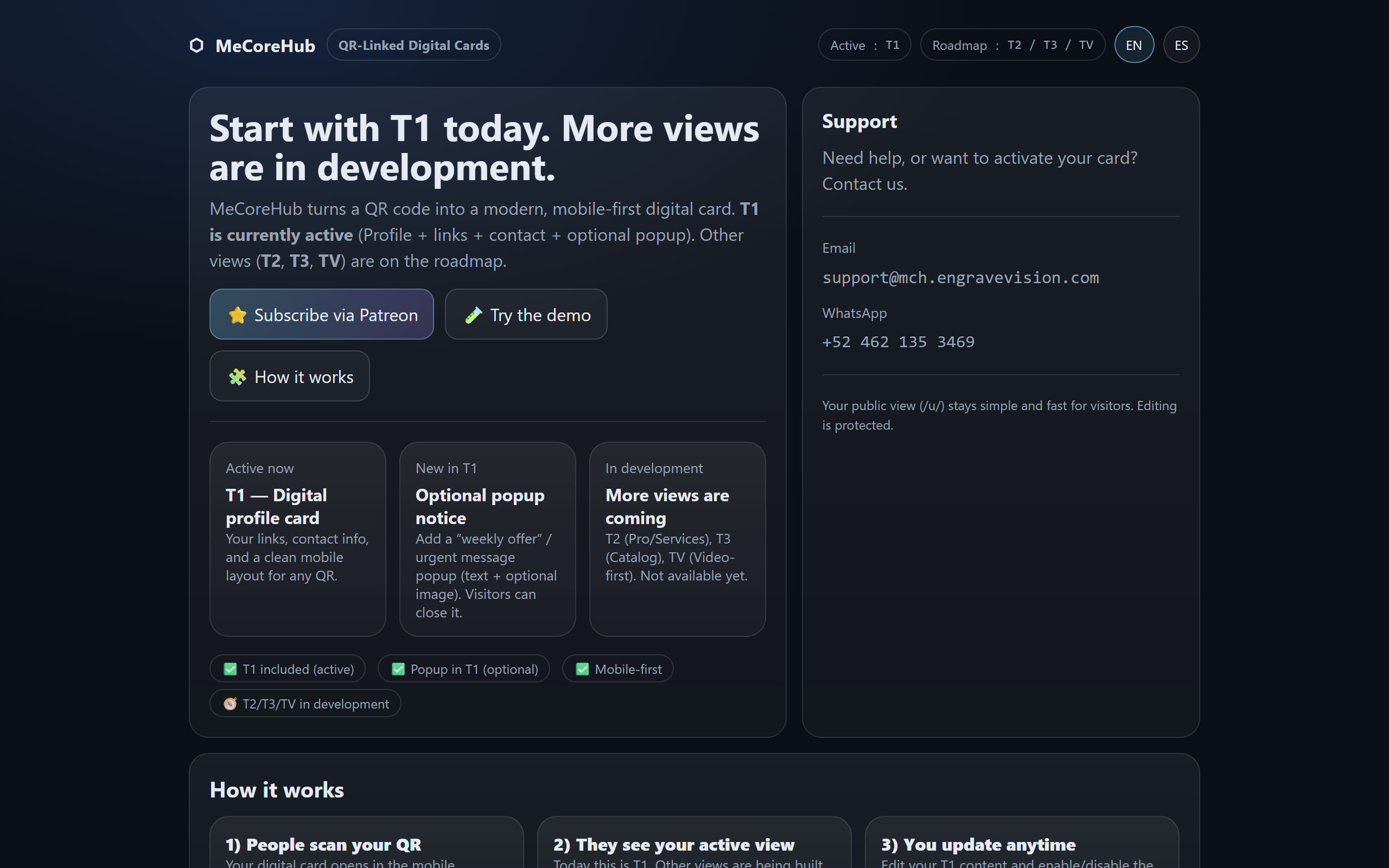Click the Popup in T1 (optional) badge

click(x=464, y=669)
